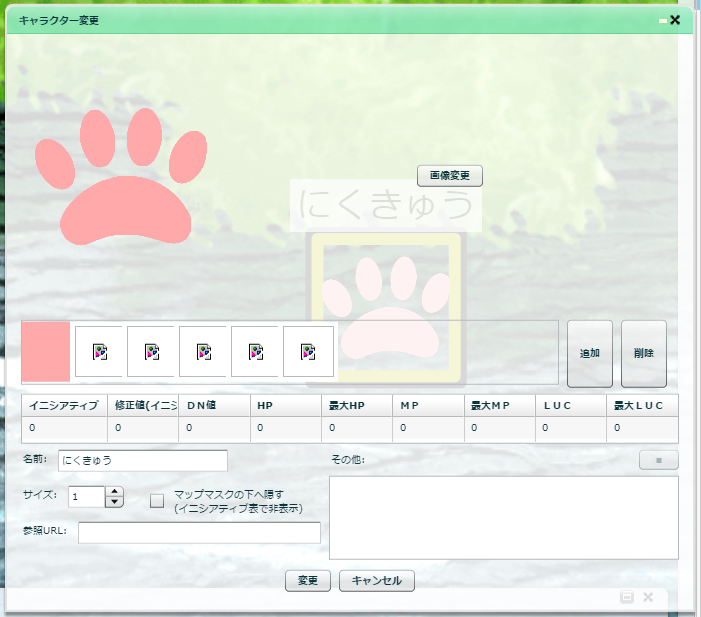Click the 追加 button
Image resolution: width=701 pixels, height=617 pixels.
point(590,353)
